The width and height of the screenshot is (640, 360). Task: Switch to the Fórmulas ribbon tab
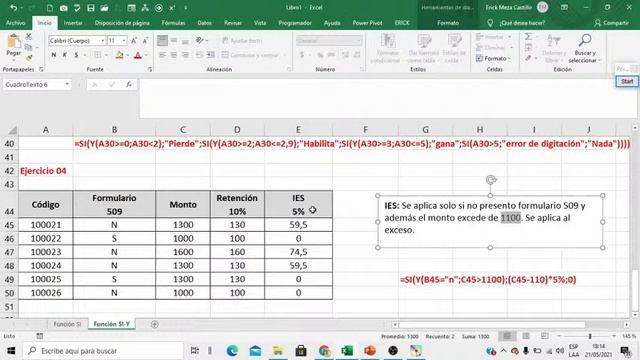tap(173, 23)
